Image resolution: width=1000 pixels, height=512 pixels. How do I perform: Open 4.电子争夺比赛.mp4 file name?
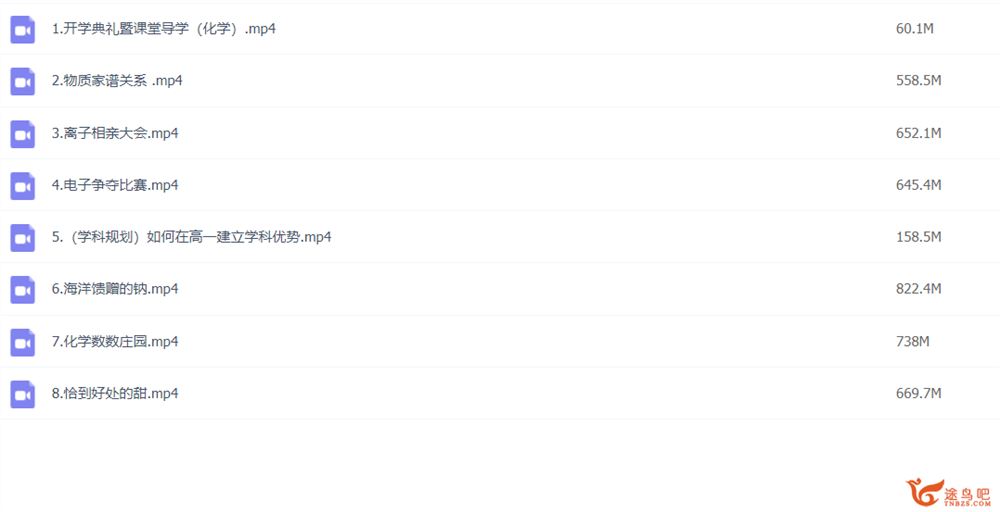[x=115, y=186]
